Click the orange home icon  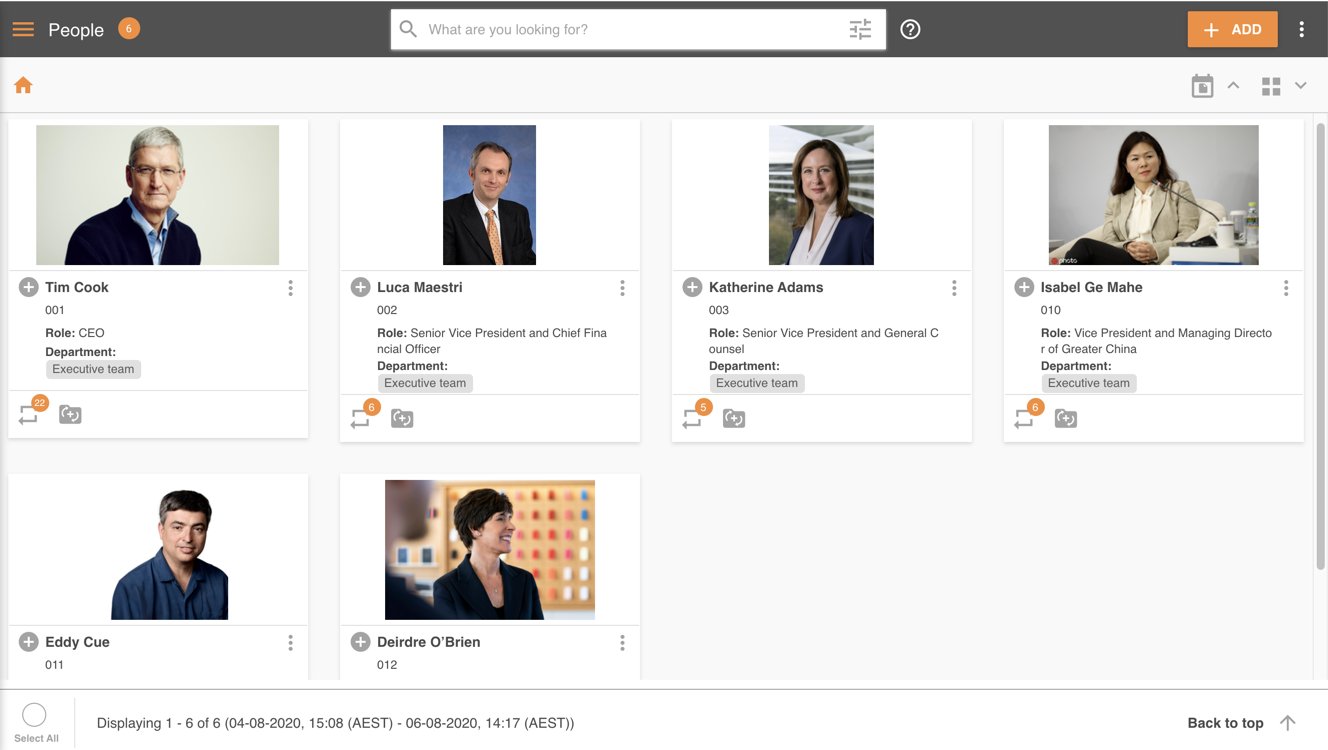(x=23, y=86)
